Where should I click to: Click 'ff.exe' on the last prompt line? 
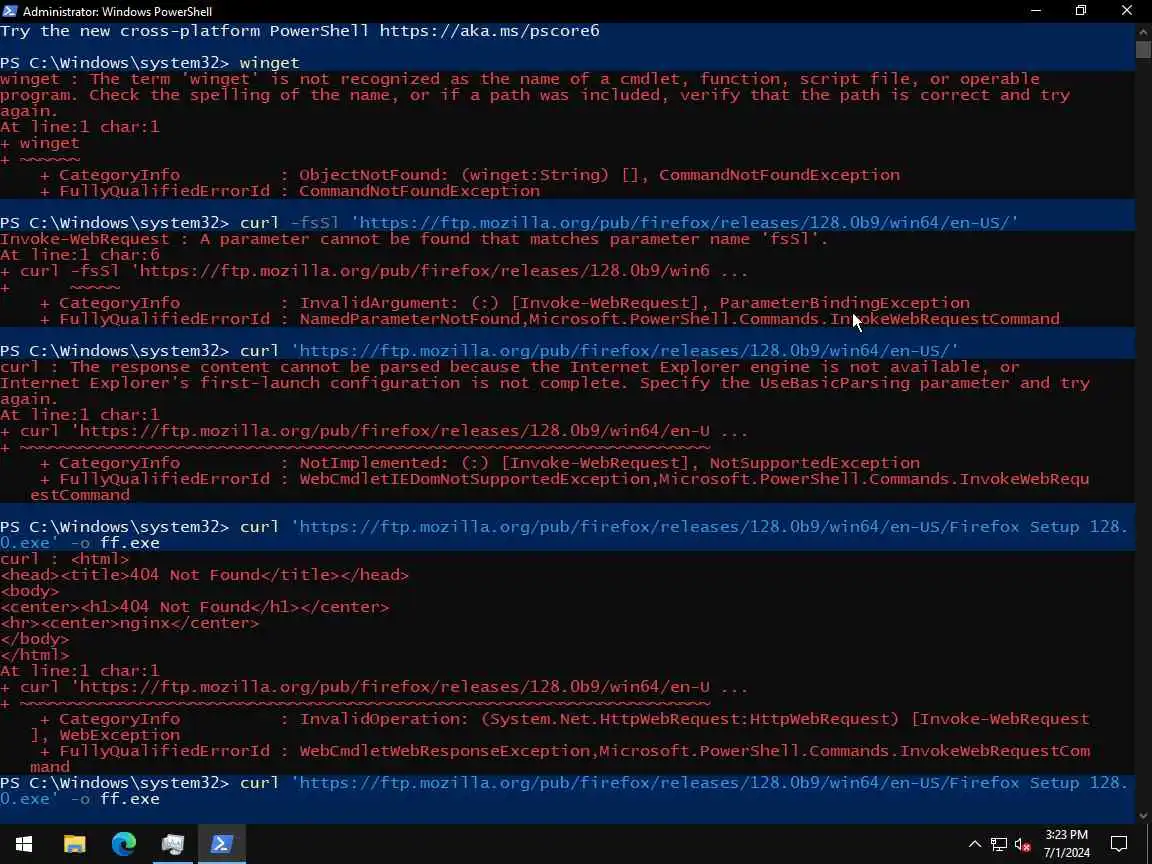click(x=130, y=799)
